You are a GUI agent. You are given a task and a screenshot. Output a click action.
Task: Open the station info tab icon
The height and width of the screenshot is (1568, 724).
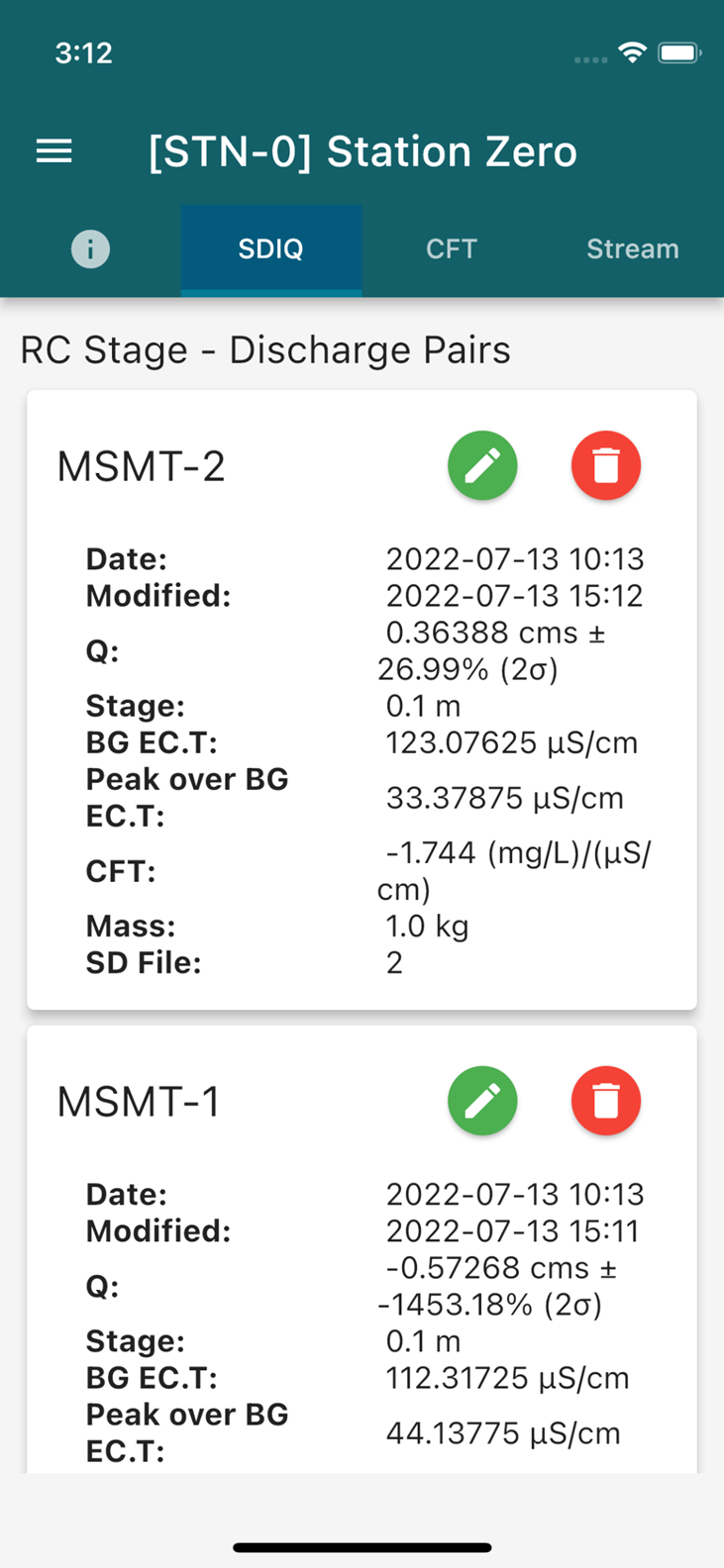90,248
